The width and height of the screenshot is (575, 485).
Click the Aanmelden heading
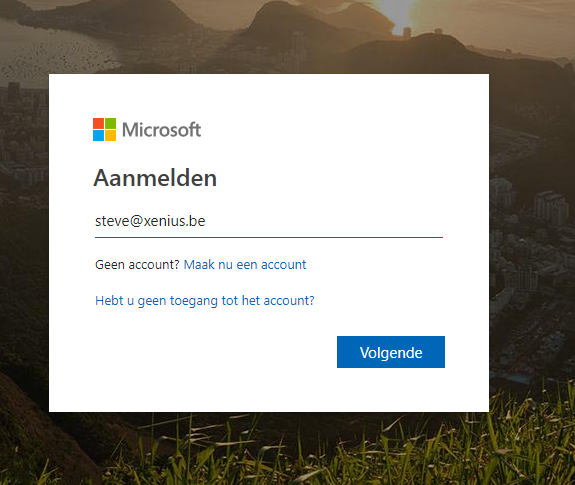coord(155,178)
